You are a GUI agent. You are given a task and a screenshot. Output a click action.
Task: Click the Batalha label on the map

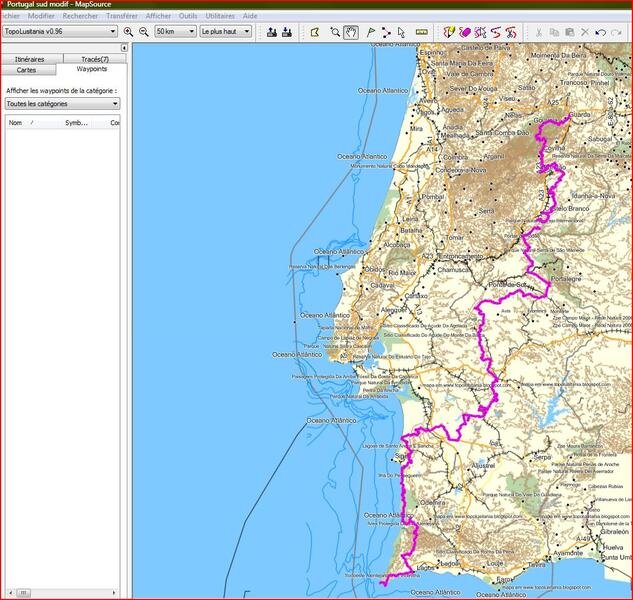[x=411, y=230]
